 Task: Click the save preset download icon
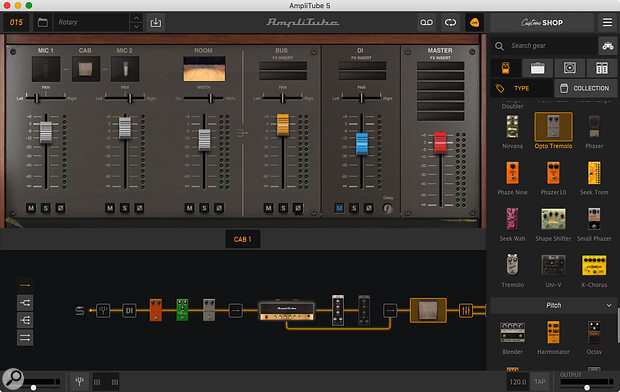[x=156, y=23]
